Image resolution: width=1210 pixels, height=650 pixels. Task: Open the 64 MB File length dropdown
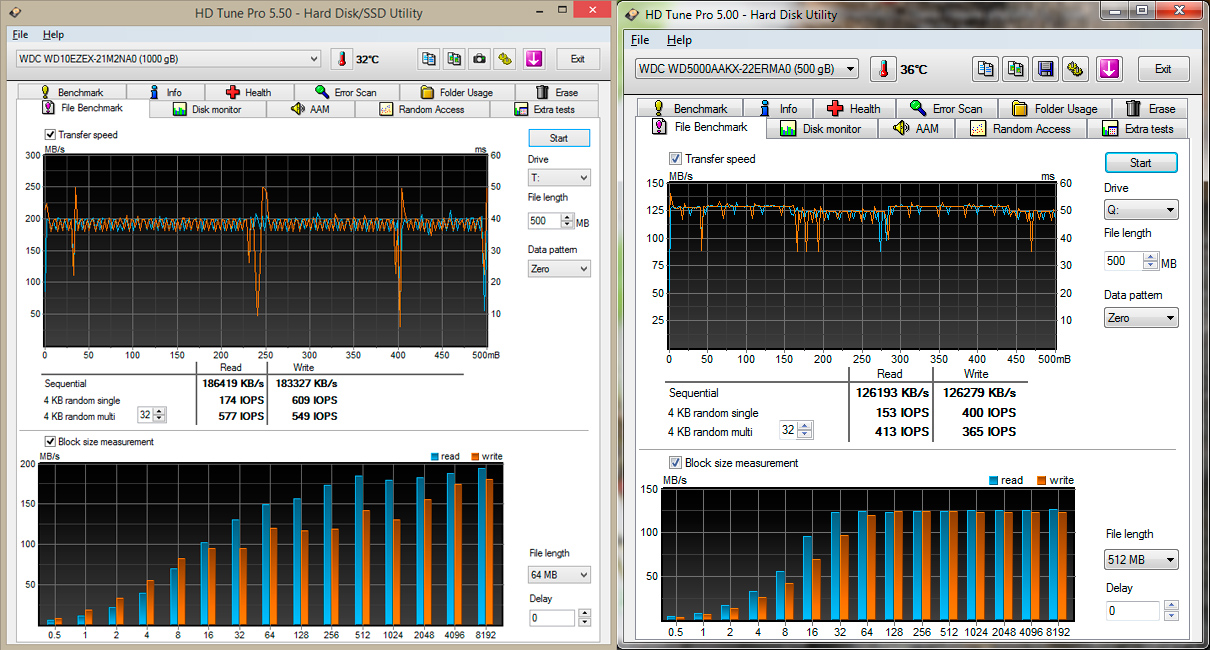(560, 575)
